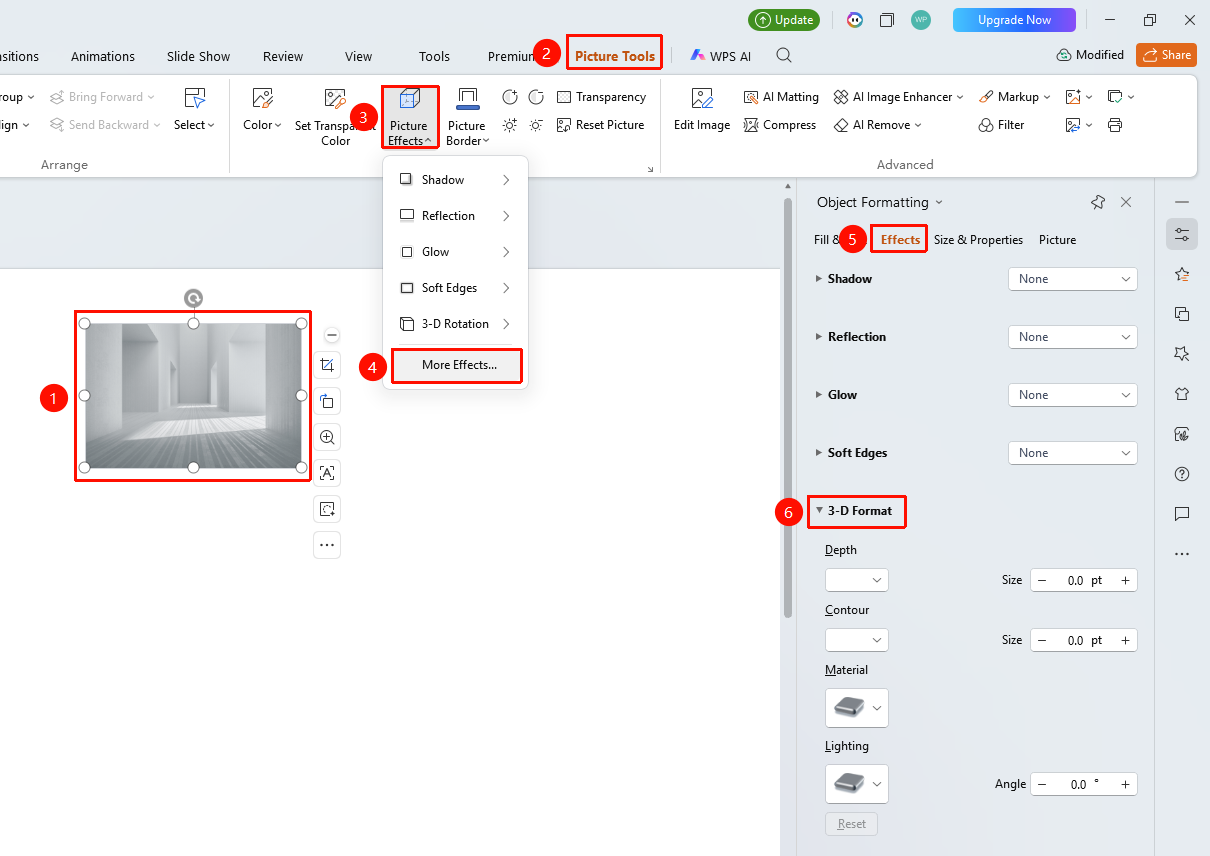Open the Material preset dropdown
1210x856 pixels.
(x=856, y=708)
